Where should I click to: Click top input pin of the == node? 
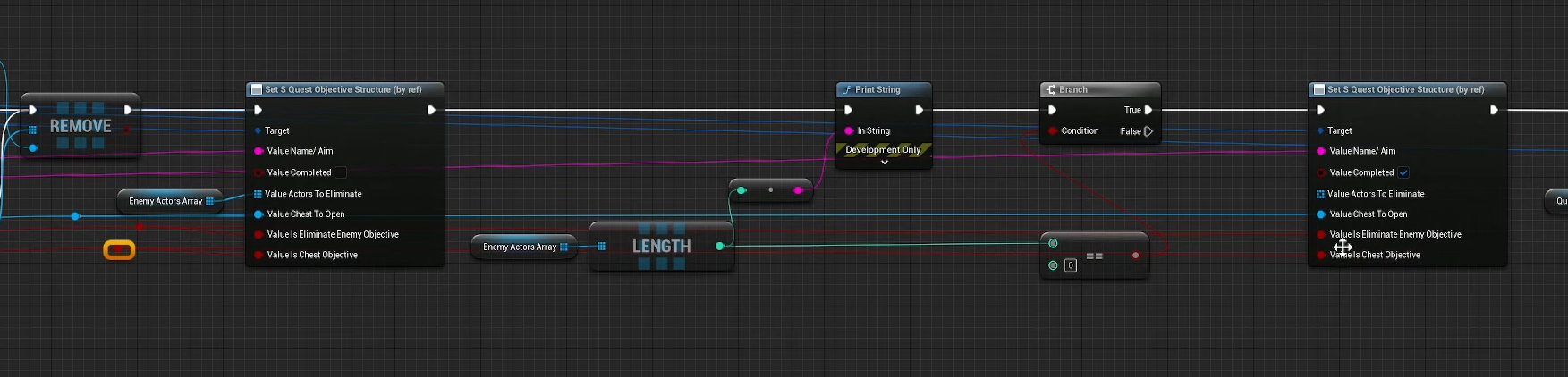click(x=1053, y=243)
